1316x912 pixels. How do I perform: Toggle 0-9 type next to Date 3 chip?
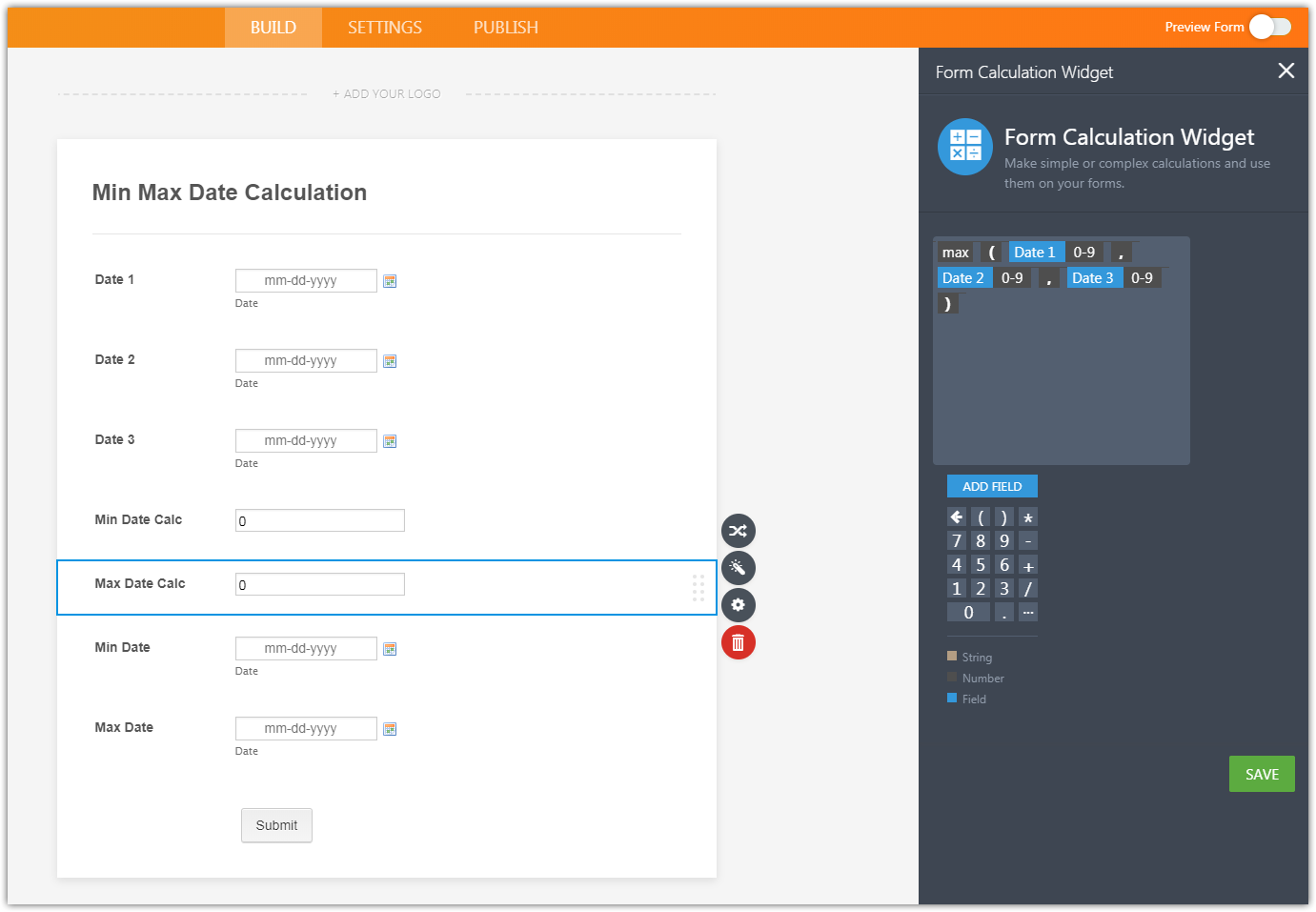(x=1143, y=277)
